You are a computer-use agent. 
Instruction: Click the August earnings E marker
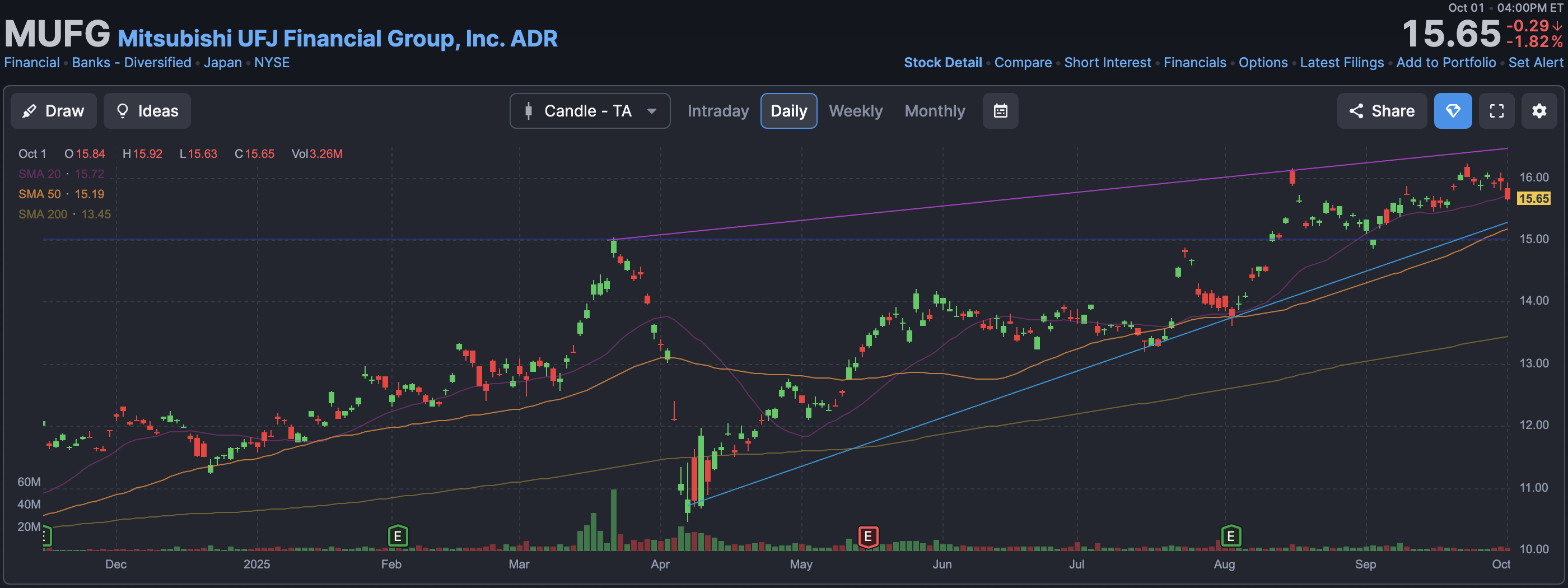(1231, 536)
